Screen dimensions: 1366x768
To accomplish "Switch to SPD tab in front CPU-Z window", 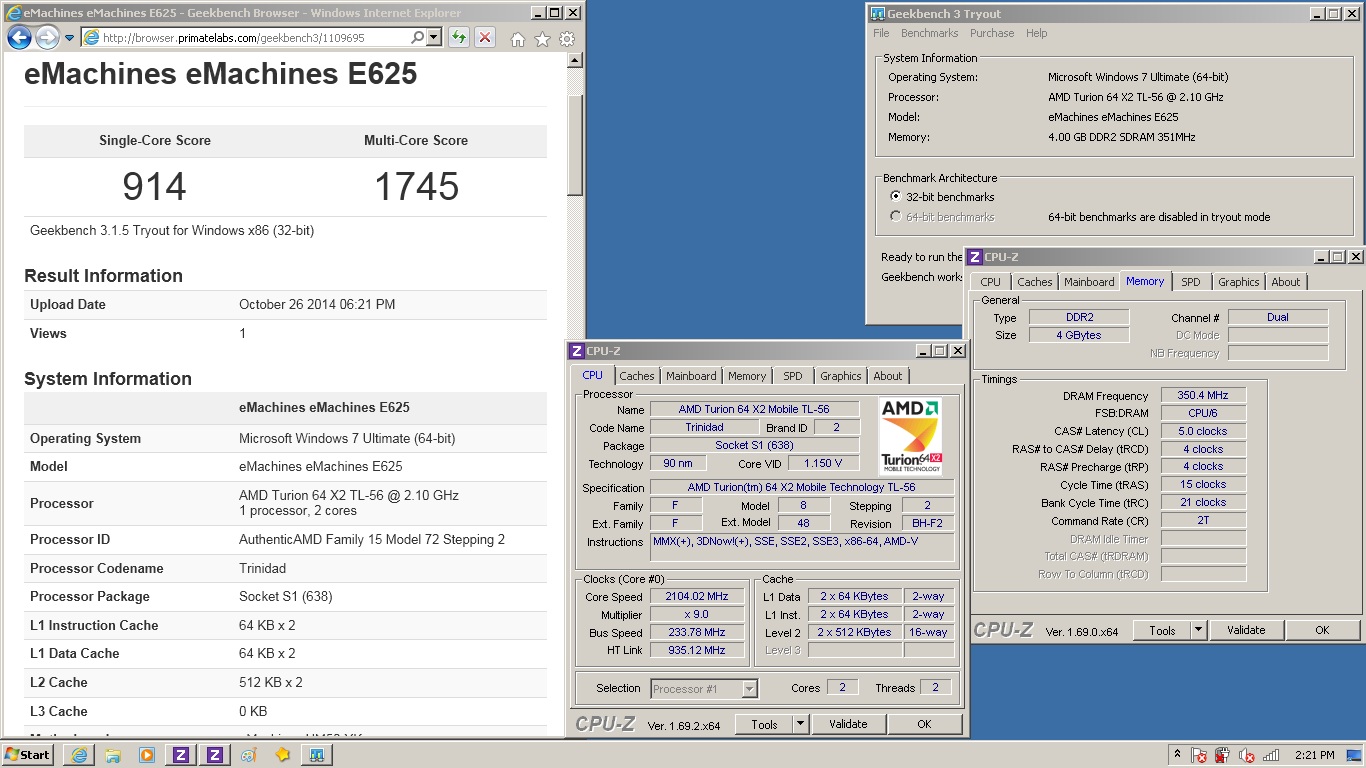I will pos(793,376).
